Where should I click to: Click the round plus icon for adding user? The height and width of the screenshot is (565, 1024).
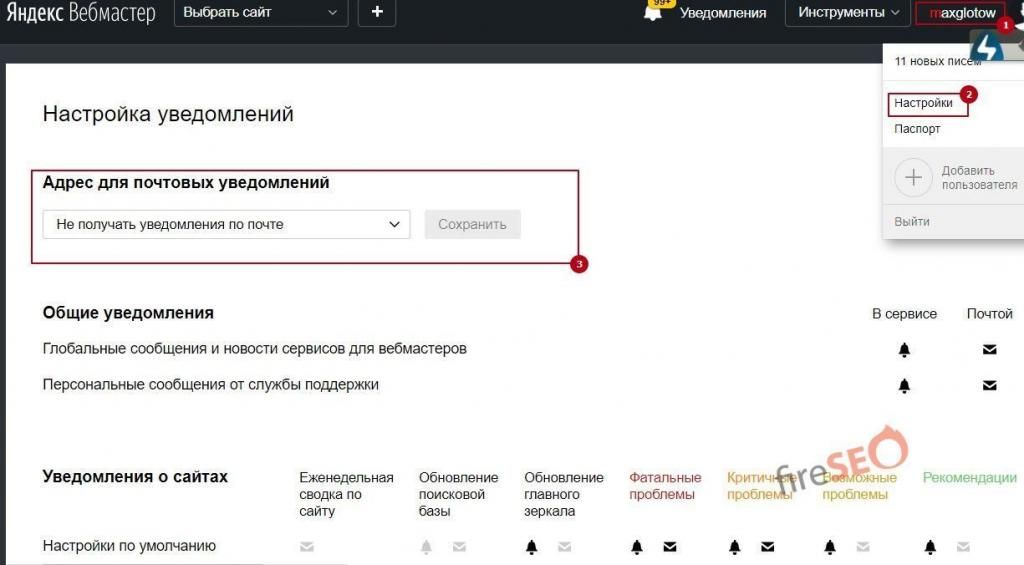point(912,178)
